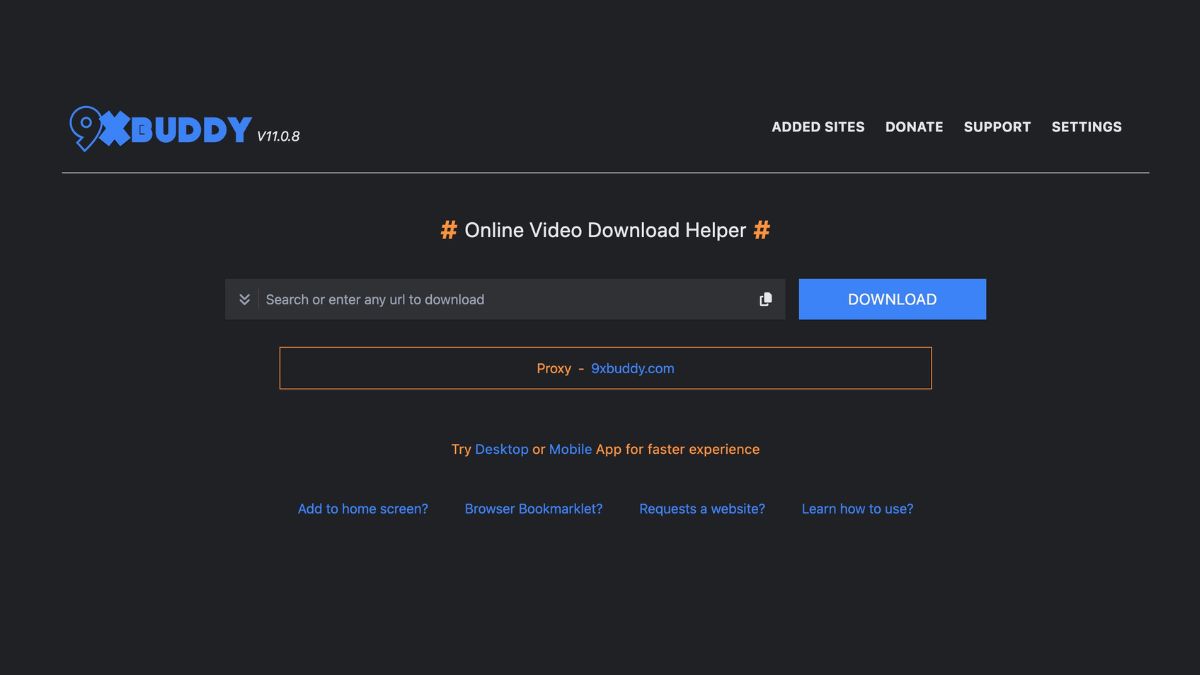Open the 'Browser Bookmarklet?' link
The image size is (1200, 675).
[533, 509]
